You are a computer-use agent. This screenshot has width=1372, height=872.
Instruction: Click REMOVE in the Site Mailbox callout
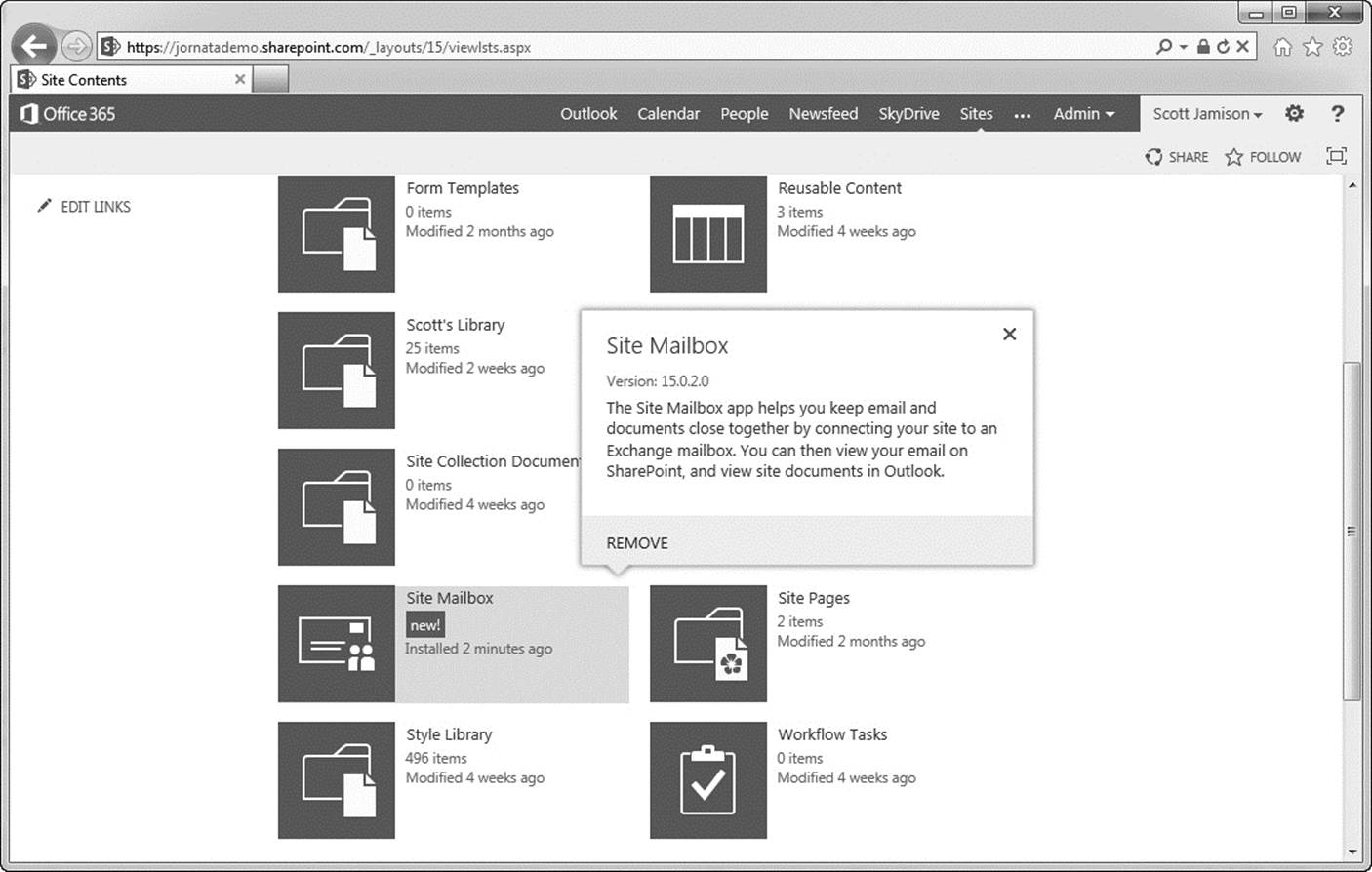(637, 543)
